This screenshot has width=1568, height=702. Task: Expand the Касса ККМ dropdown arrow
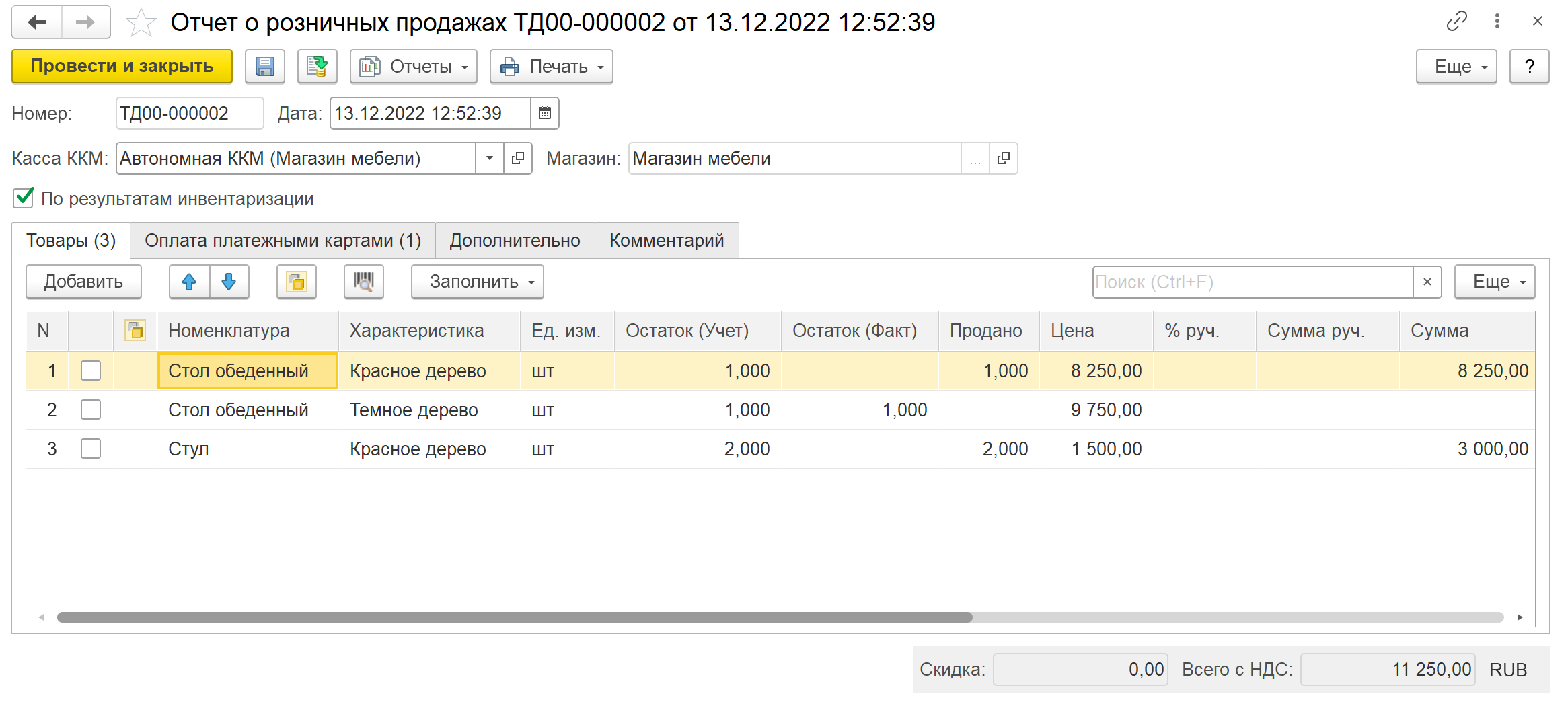(489, 159)
